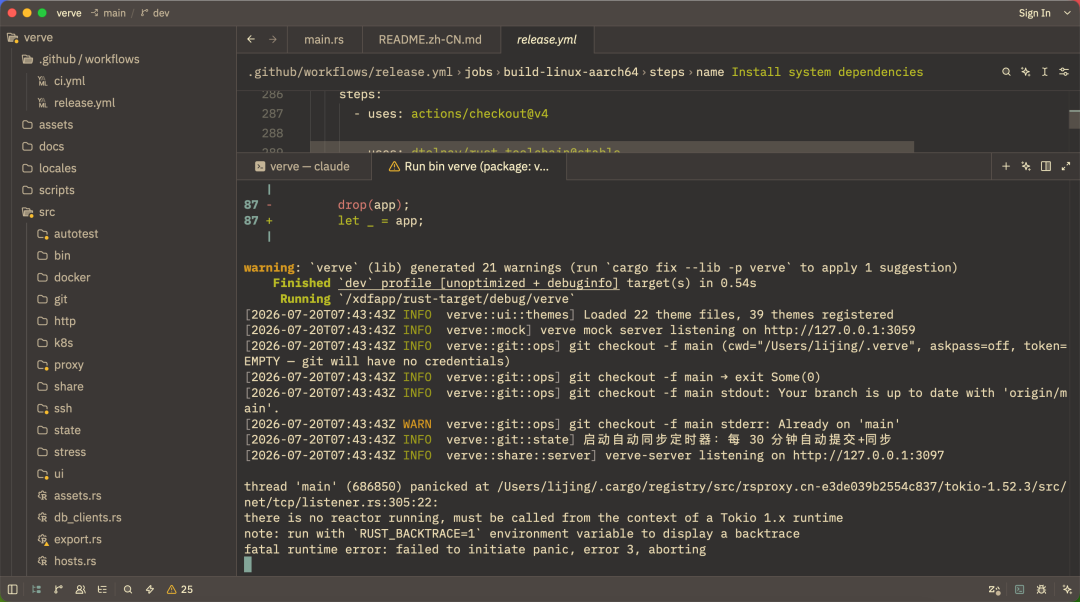Click the buffer search magnifier icon
Viewport: 1080px width, 602px height.
coord(1006,72)
